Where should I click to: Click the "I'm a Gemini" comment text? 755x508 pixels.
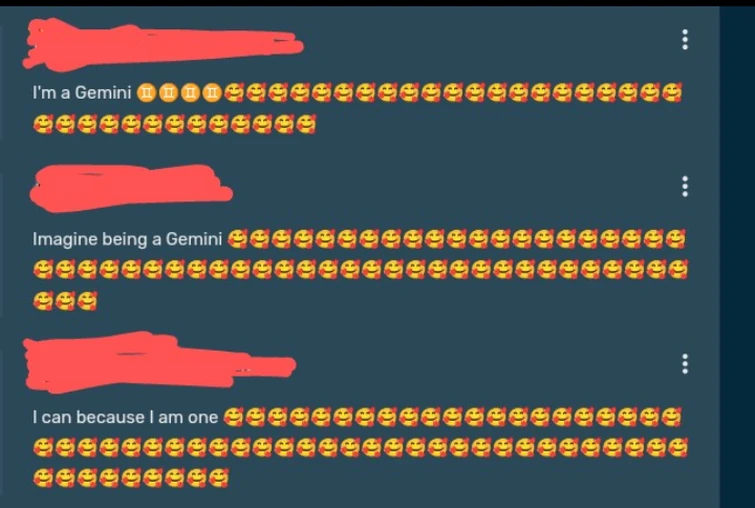click(x=82, y=92)
